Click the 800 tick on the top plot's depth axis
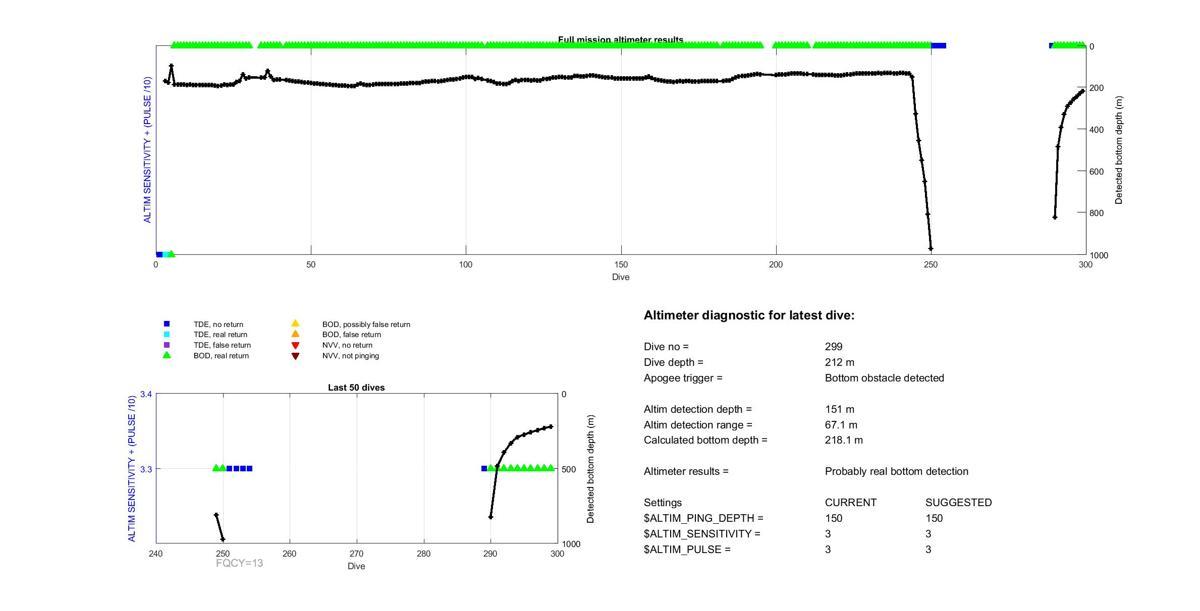Viewport: 1200px width, 611px height. coord(1097,213)
